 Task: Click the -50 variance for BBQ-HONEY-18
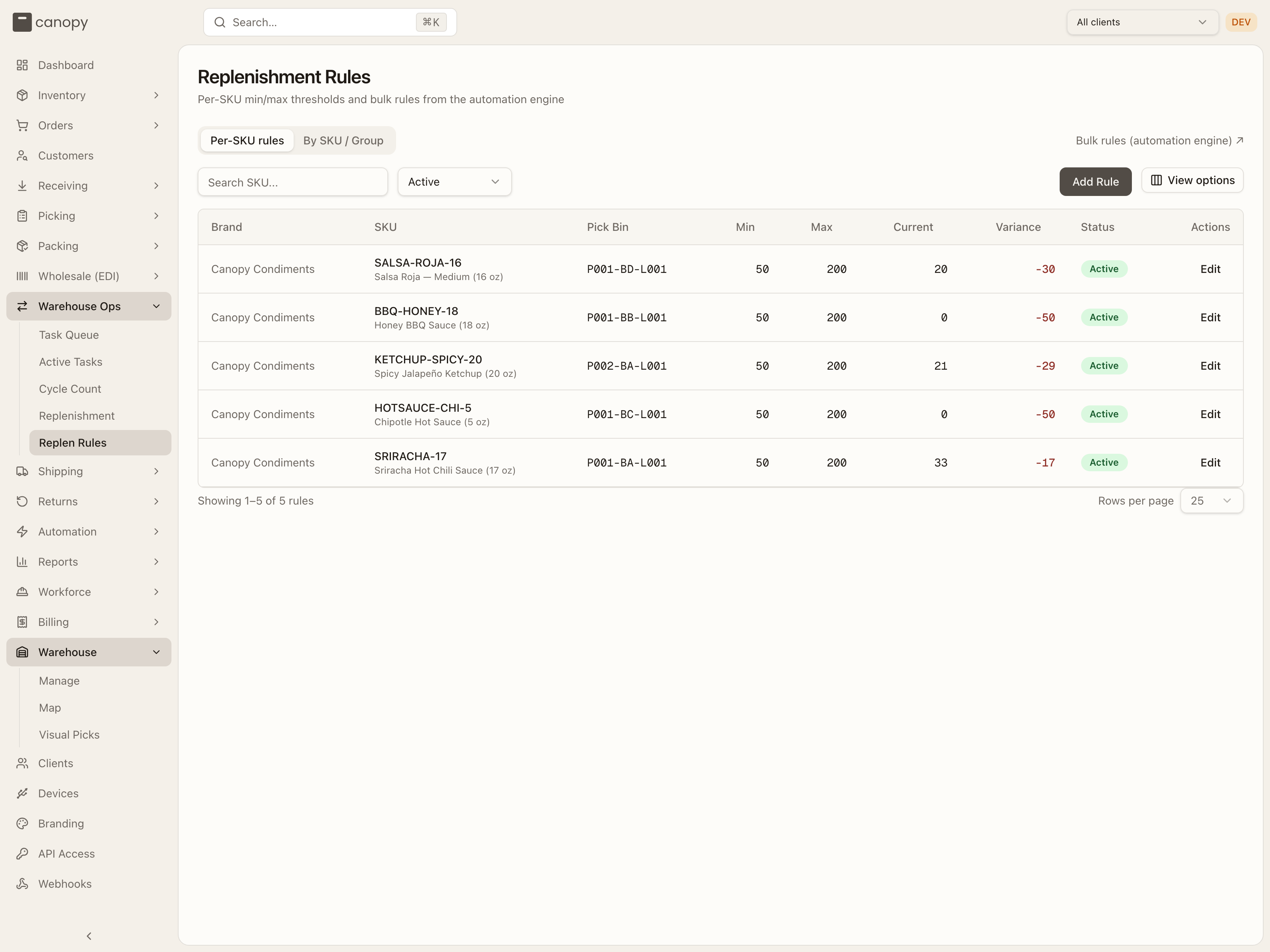pyautogui.click(x=1045, y=317)
